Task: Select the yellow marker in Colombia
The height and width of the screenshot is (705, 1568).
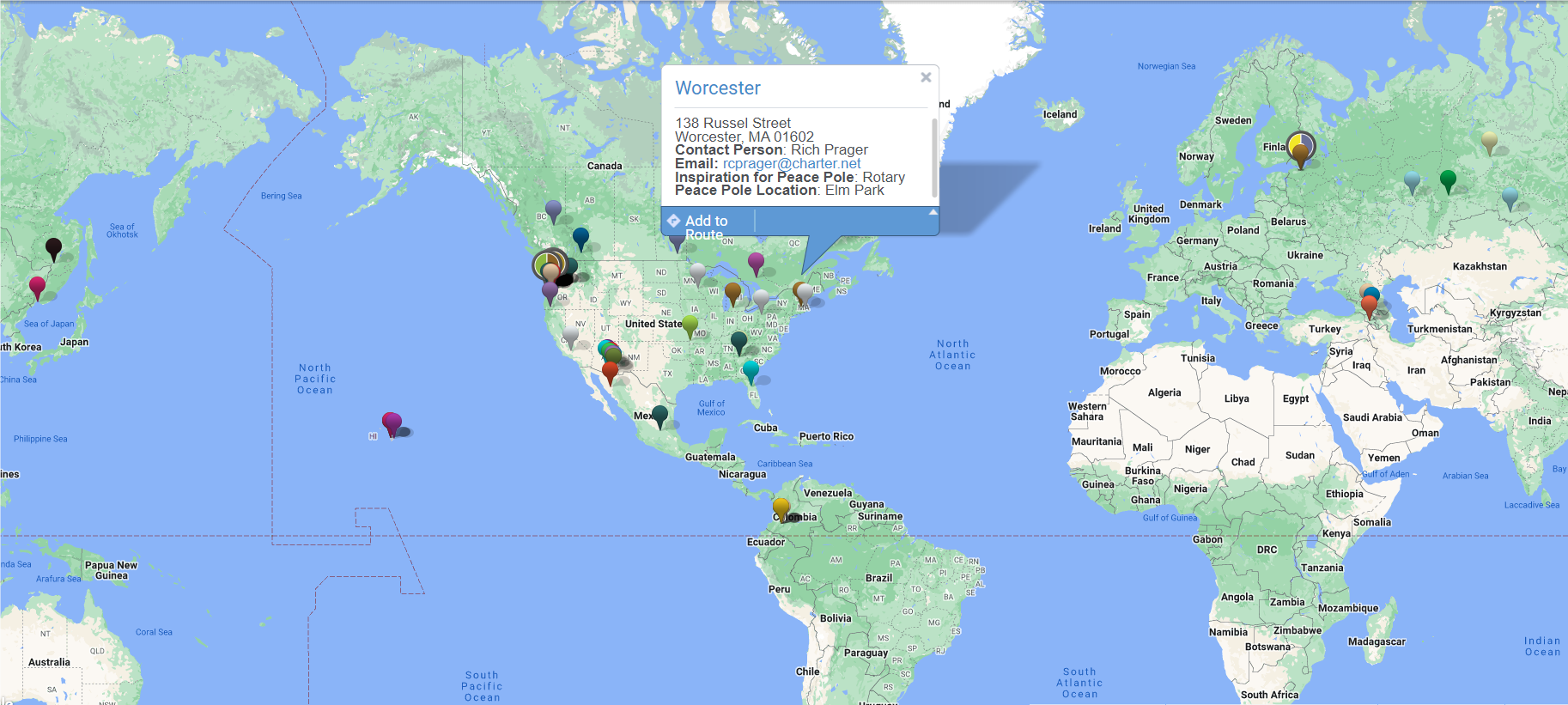Action: click(781, 507)
